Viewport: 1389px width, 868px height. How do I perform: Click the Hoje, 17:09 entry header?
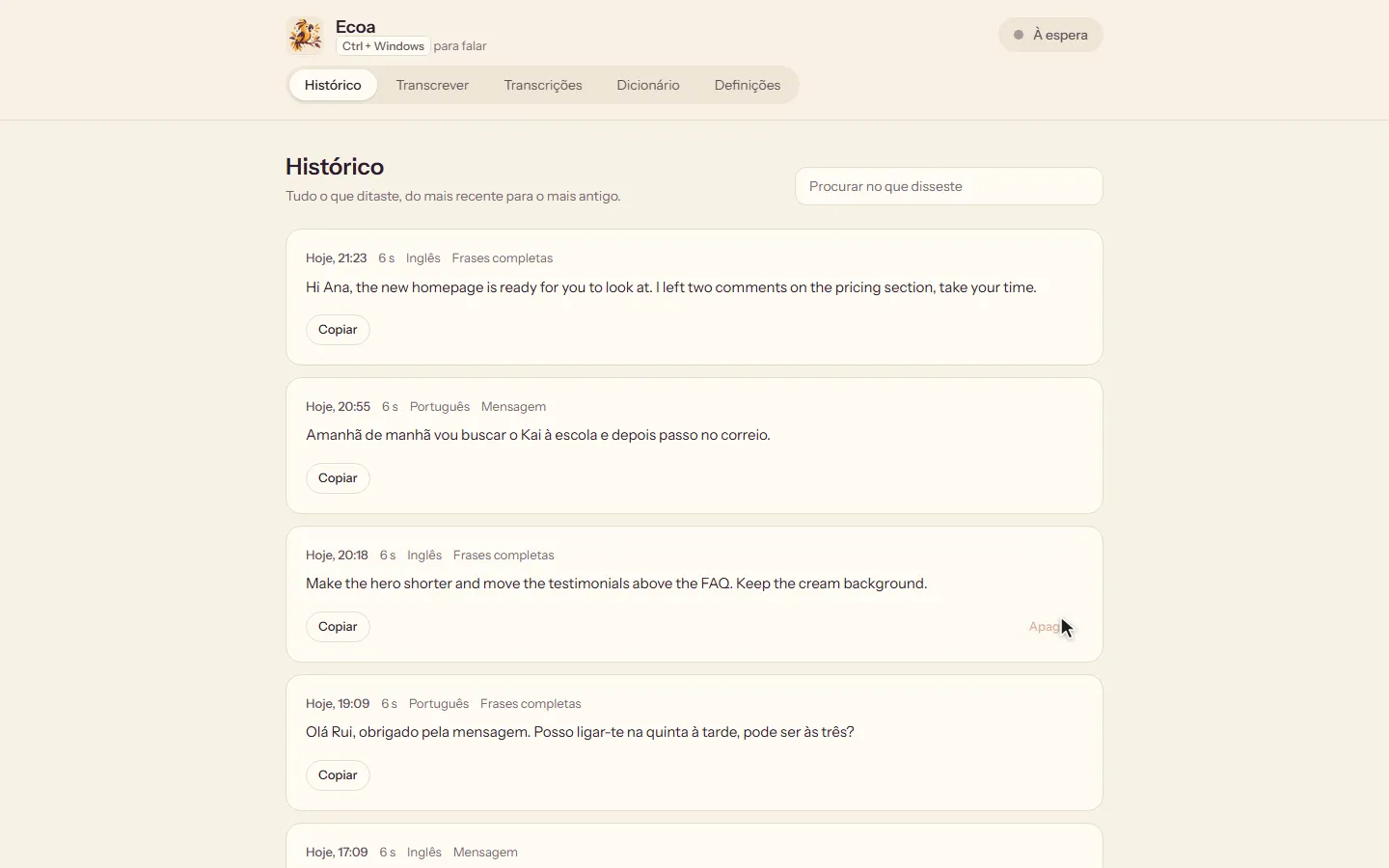tap(337, 853)
